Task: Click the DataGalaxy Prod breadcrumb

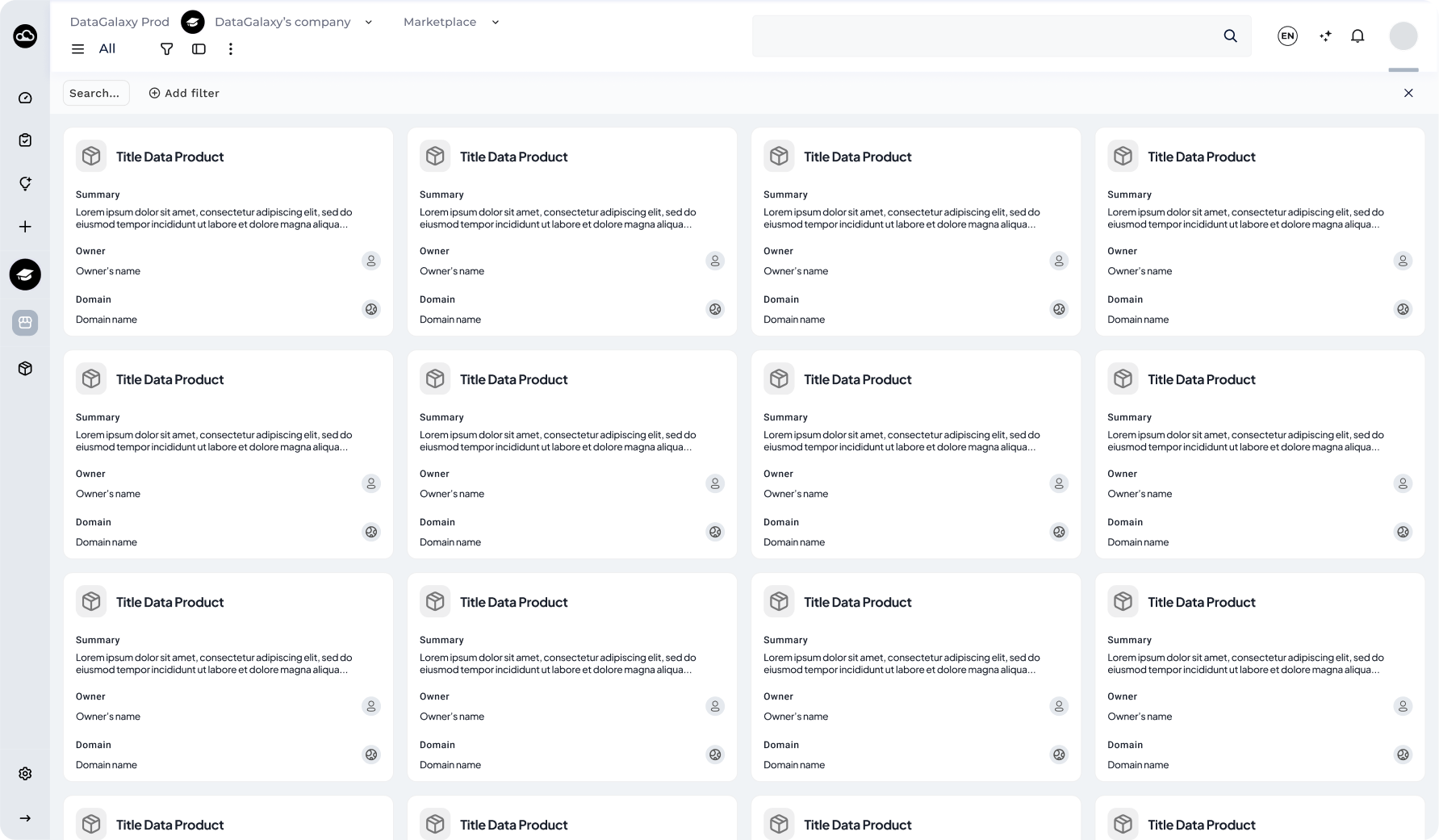Action: (119, 22)
